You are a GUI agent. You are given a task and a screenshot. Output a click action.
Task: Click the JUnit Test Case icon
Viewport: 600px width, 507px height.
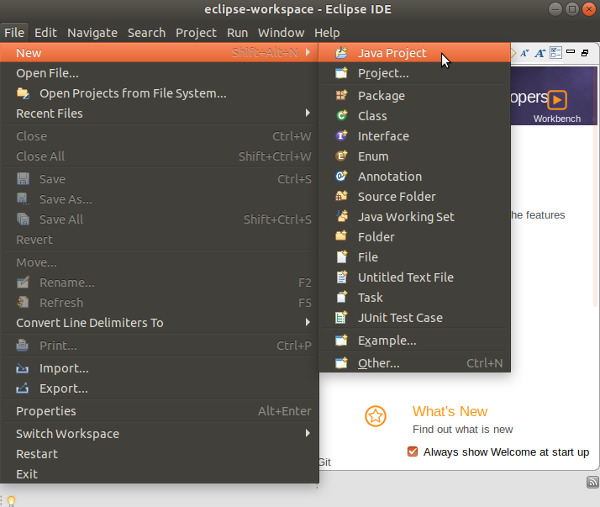(341, 318)
